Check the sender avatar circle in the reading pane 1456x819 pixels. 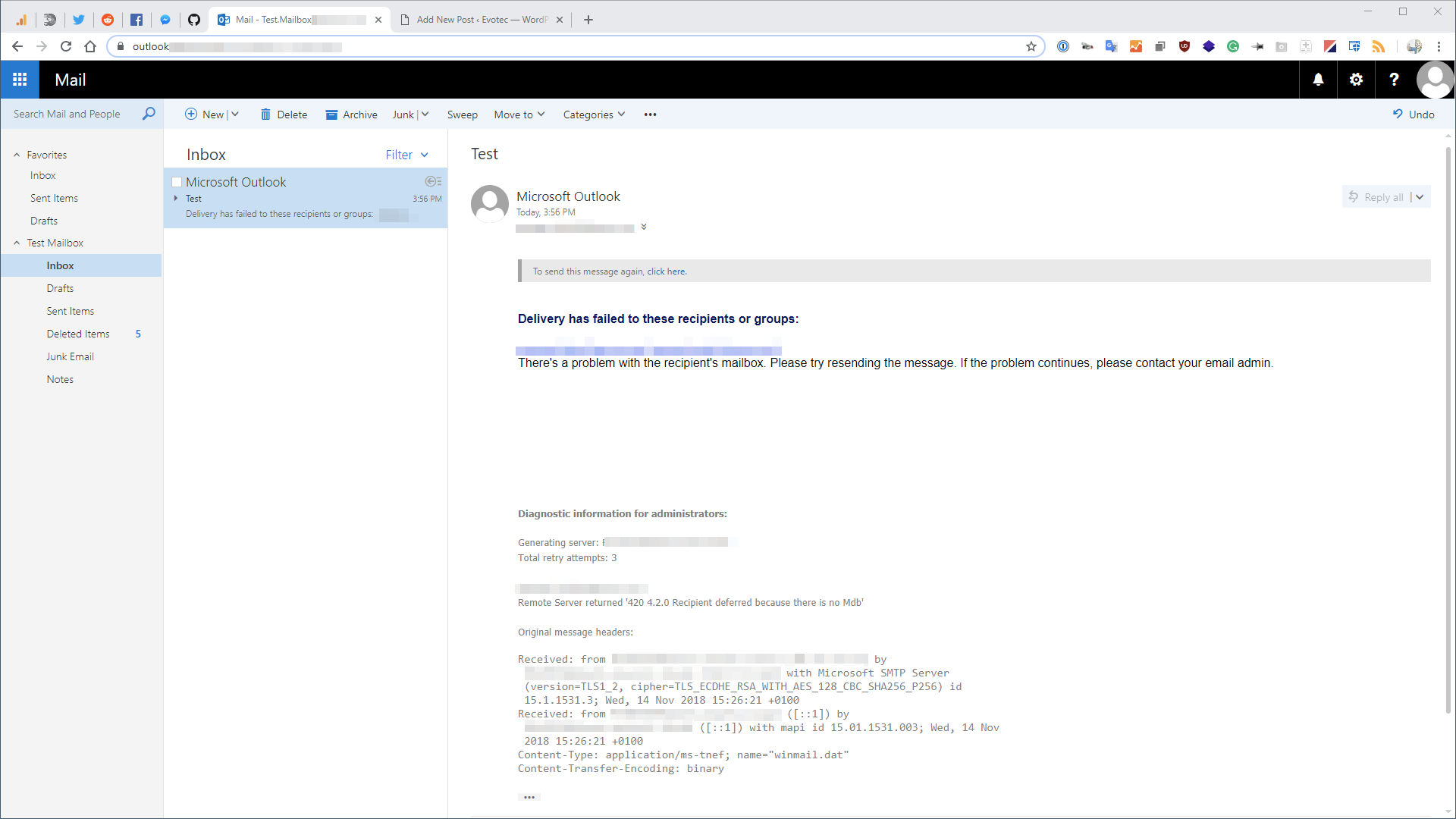[490, 202]
